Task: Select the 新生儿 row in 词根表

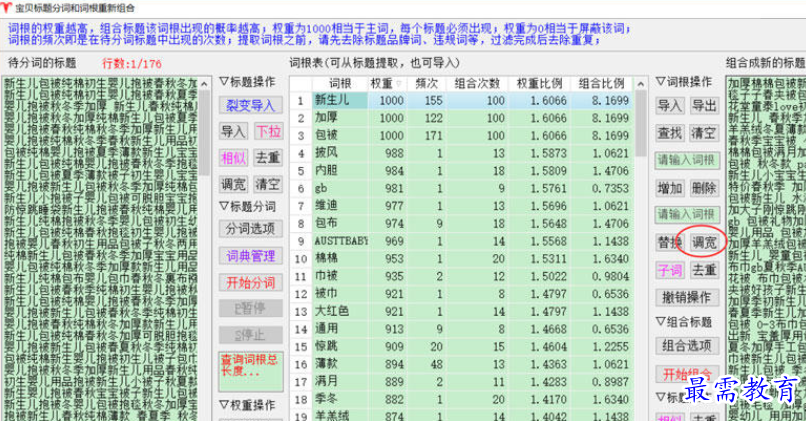Action: 462,100
